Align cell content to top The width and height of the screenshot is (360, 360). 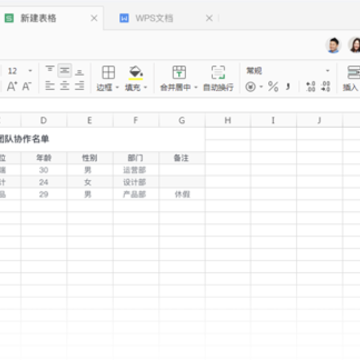click(x=50, y=70)
